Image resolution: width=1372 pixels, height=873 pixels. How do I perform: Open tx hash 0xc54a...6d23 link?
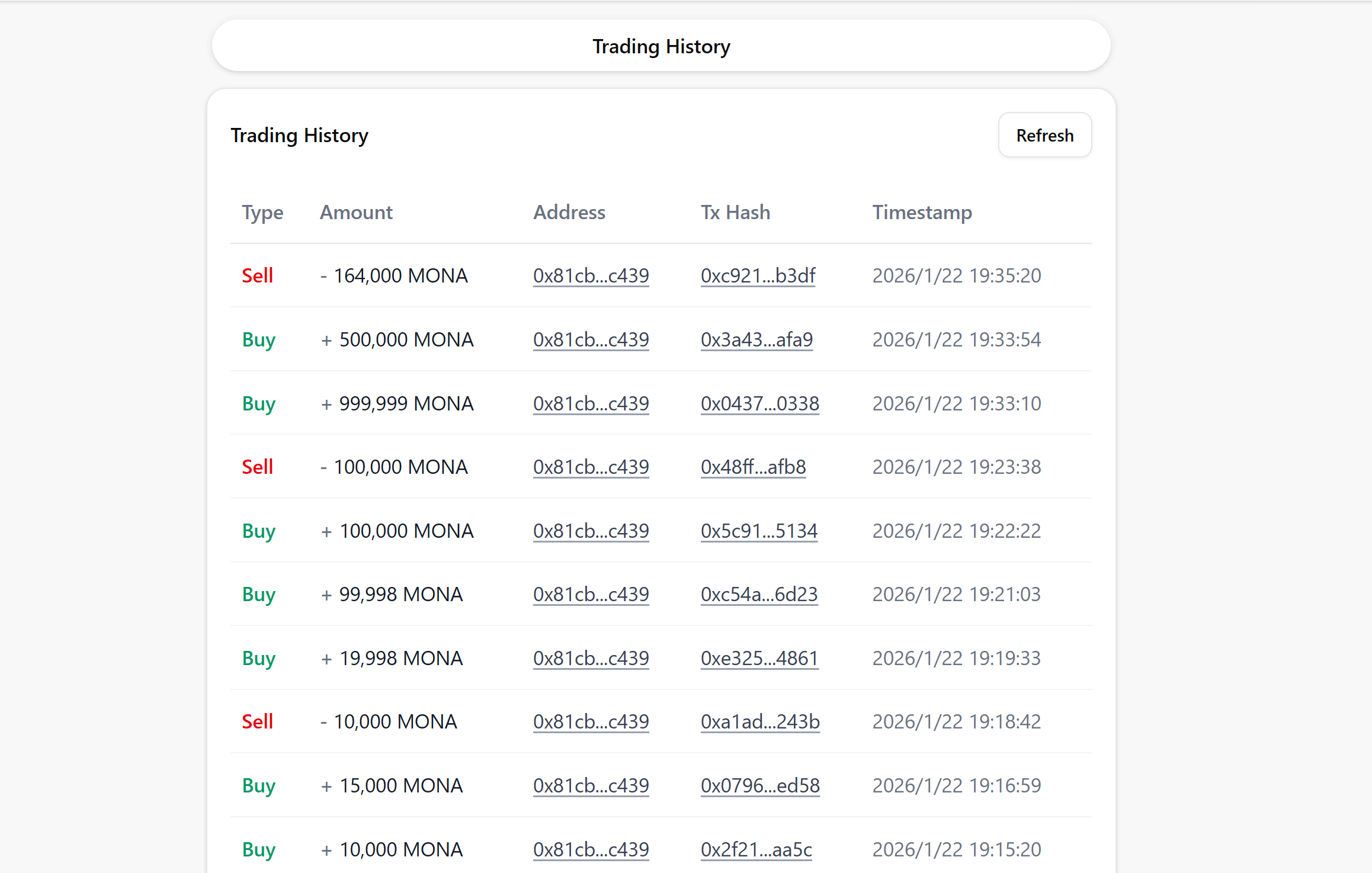(x=759, y=594)
